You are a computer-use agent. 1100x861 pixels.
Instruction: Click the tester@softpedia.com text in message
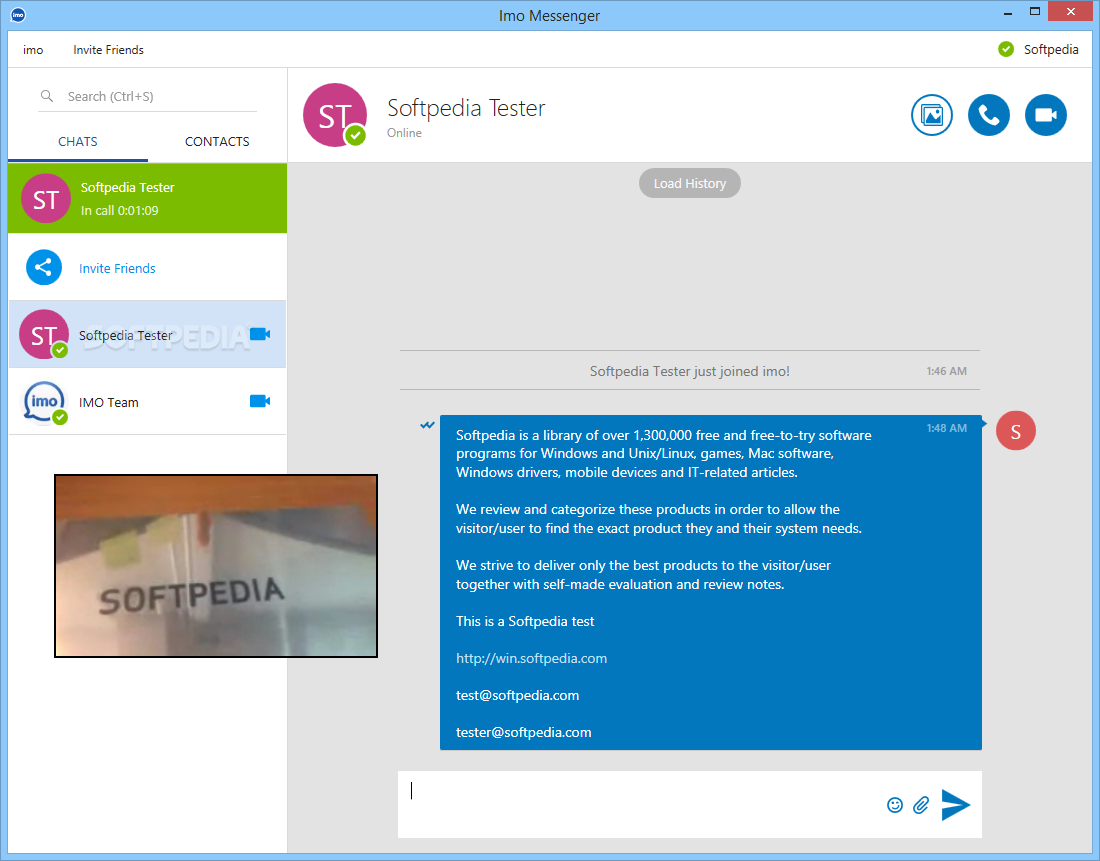(x=523, y=733)
